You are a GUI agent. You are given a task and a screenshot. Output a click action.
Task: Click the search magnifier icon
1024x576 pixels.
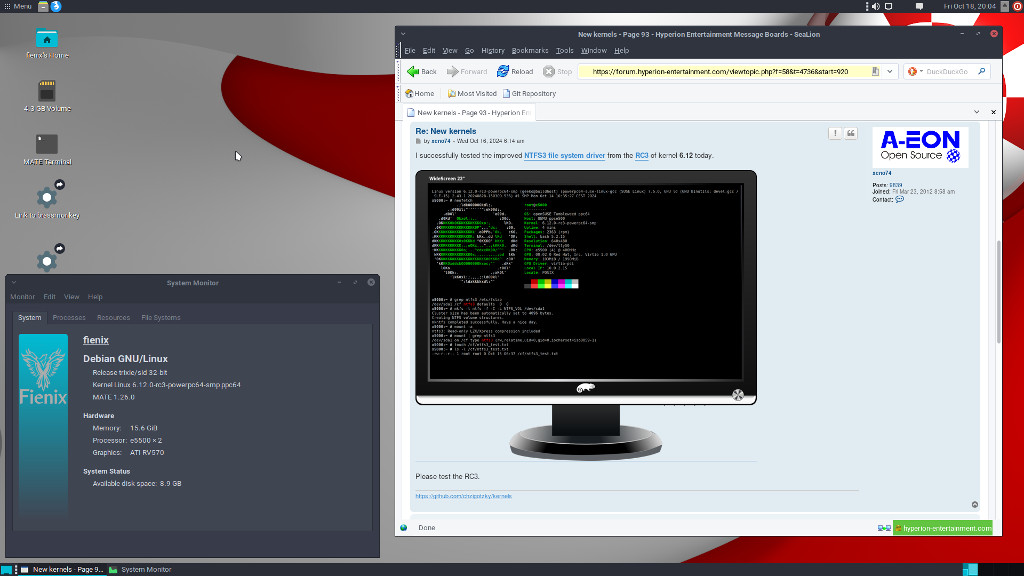(x=982, y=71)
